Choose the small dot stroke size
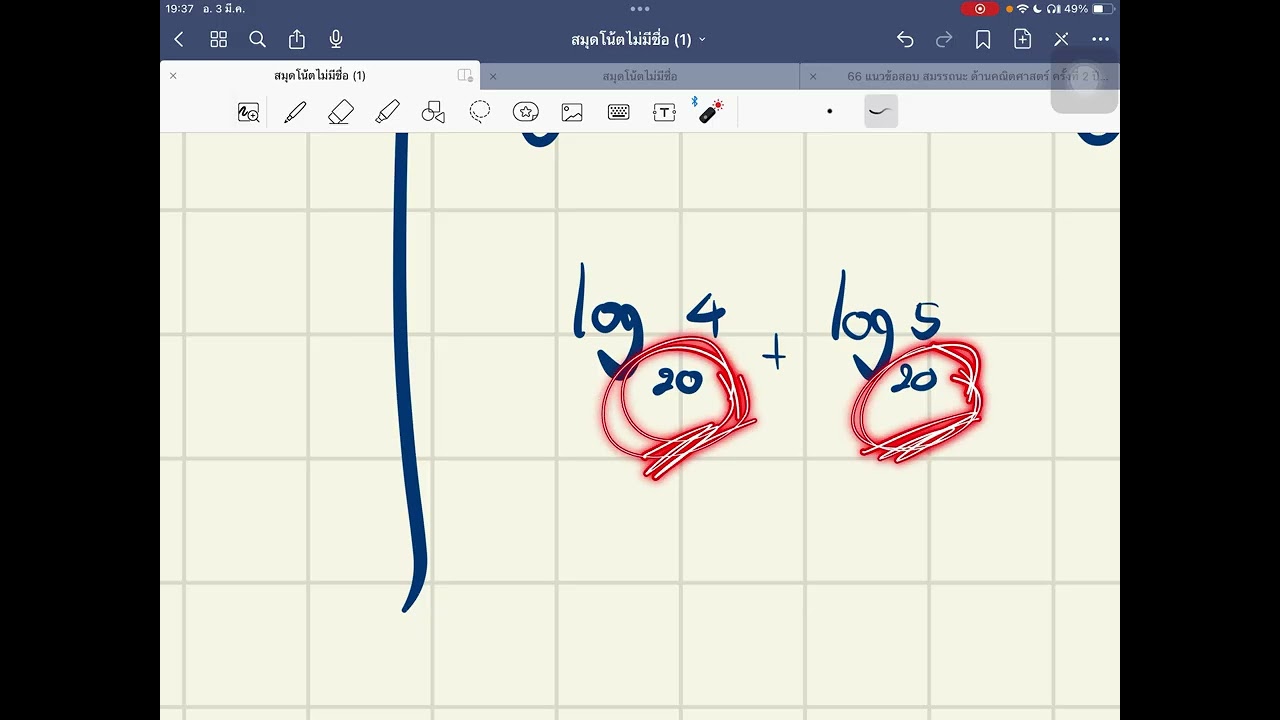The width and height of the screenshot is (1280, 720). point(829,111)
